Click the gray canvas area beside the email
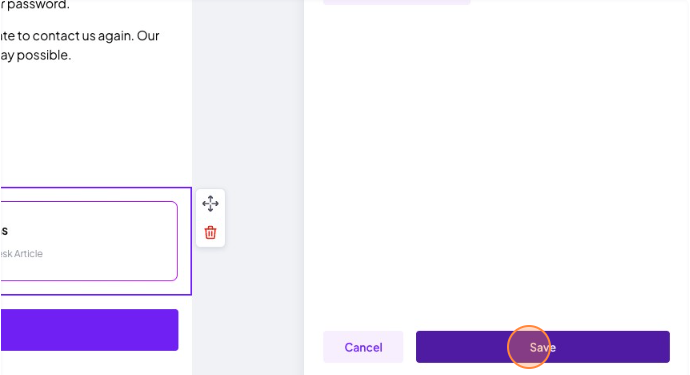Viewport: 690px width, 375px height. [x=248, y=110]
